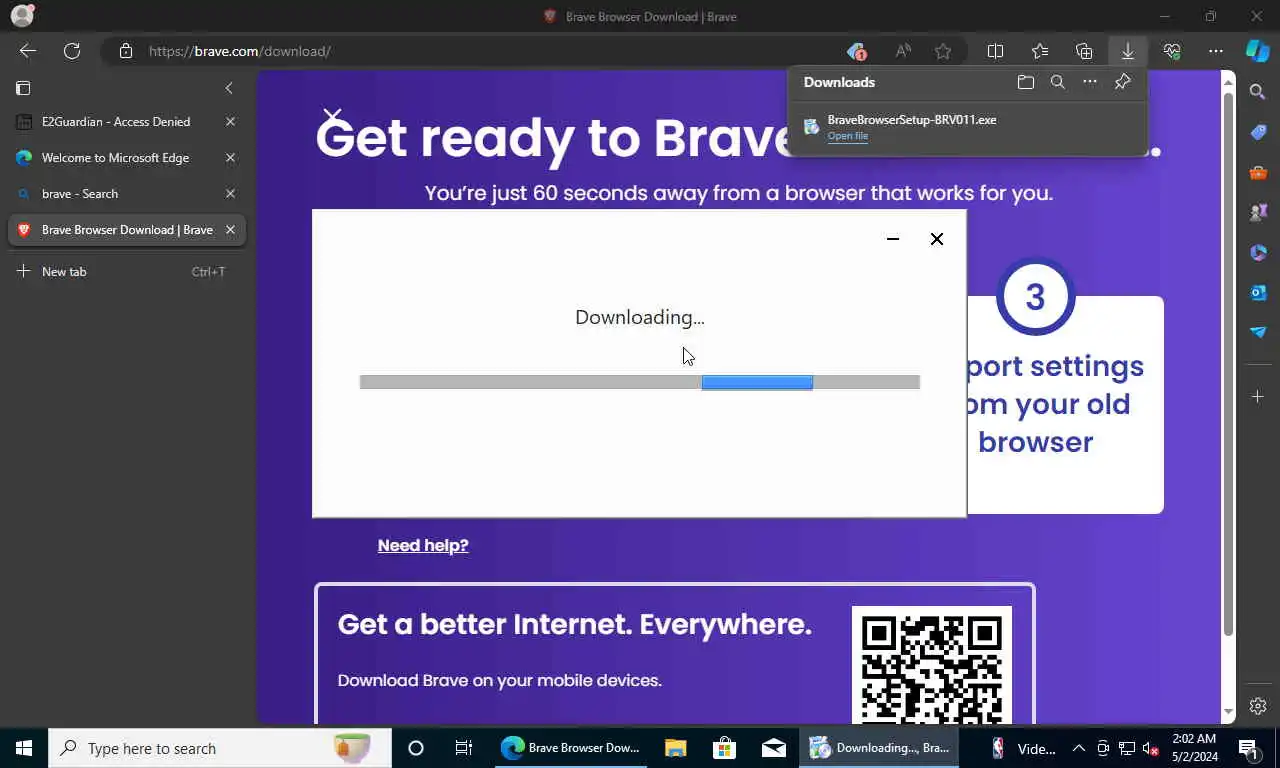Open sidebar settings gear icon
Image resolution: width=1280 pixels, height=768 pixels.
tap(1258, 706)
